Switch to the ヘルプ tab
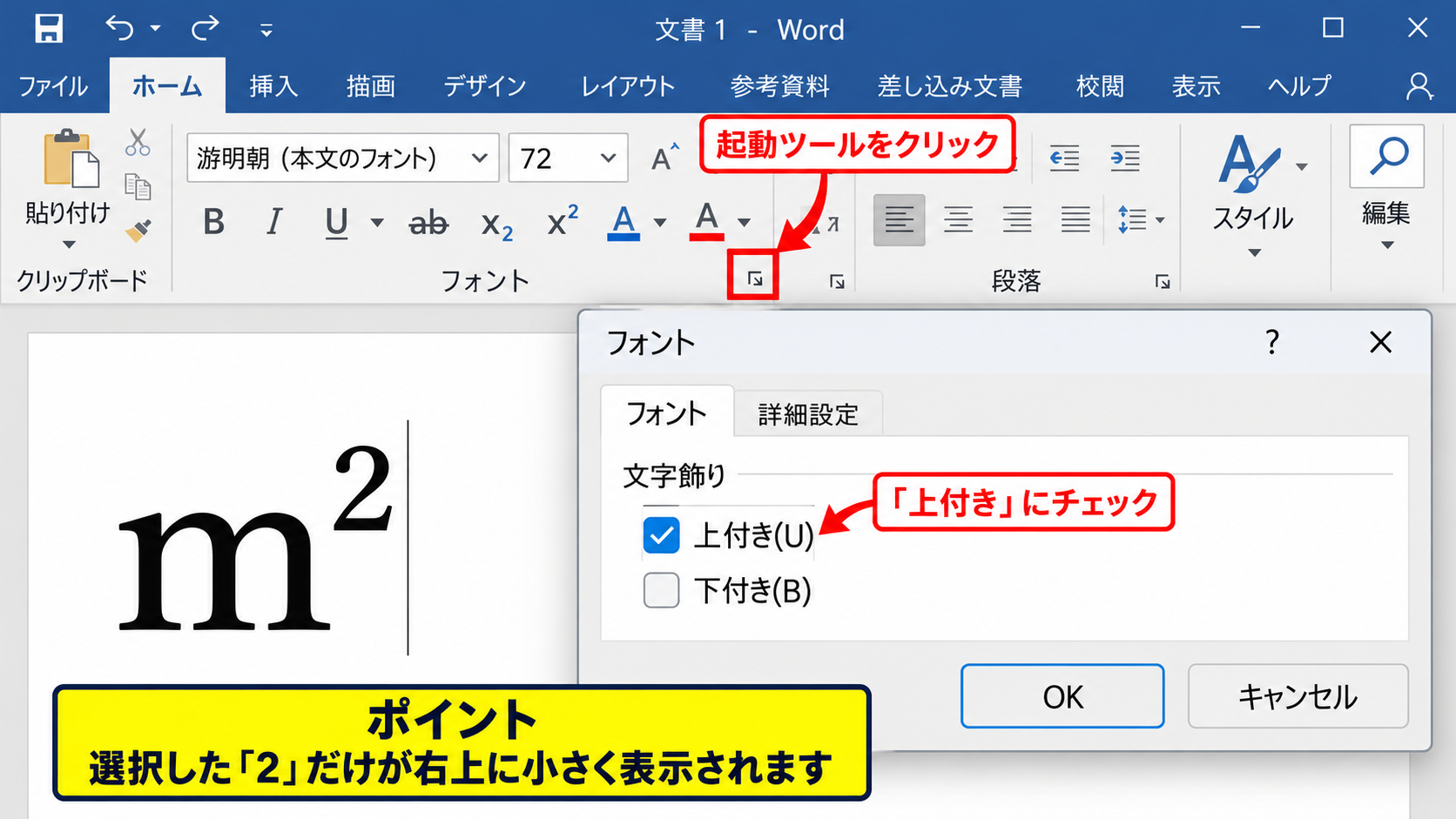 tap(1299, 86)
